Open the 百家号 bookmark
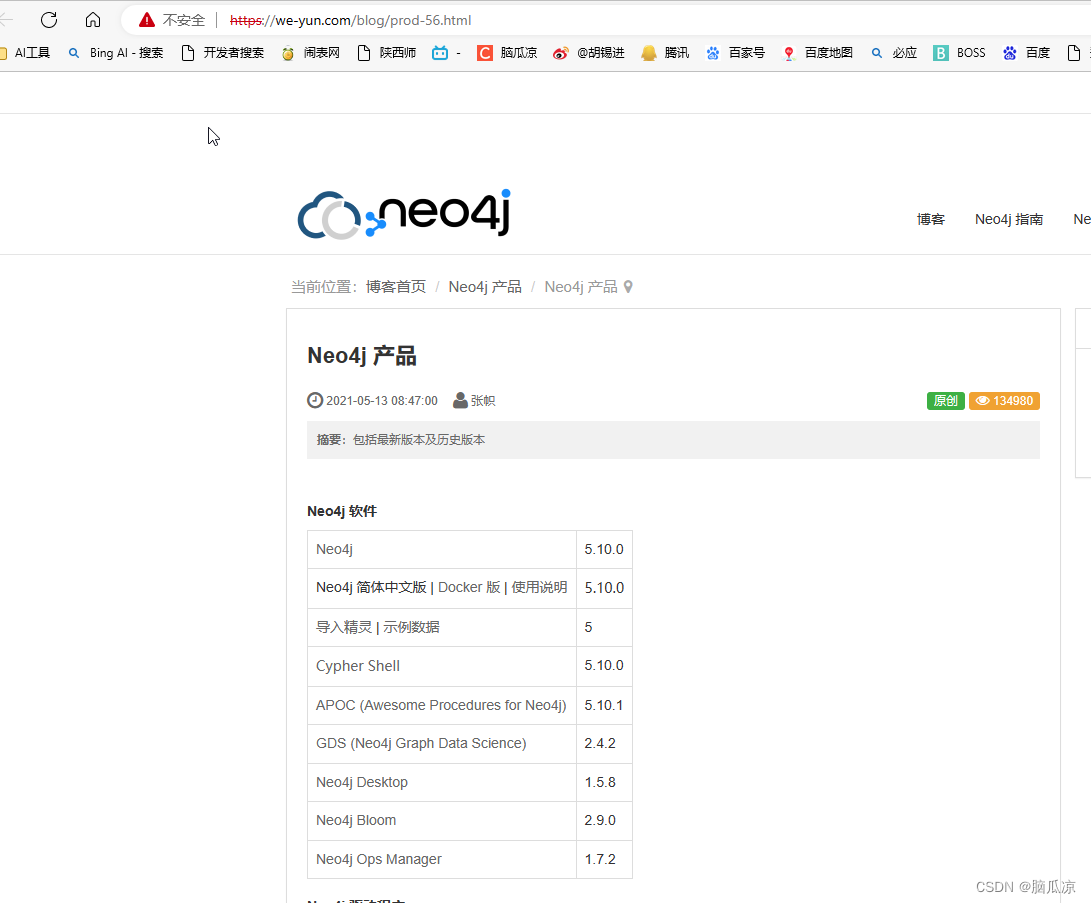This screenshot has height=903, width=1091. 735,53
